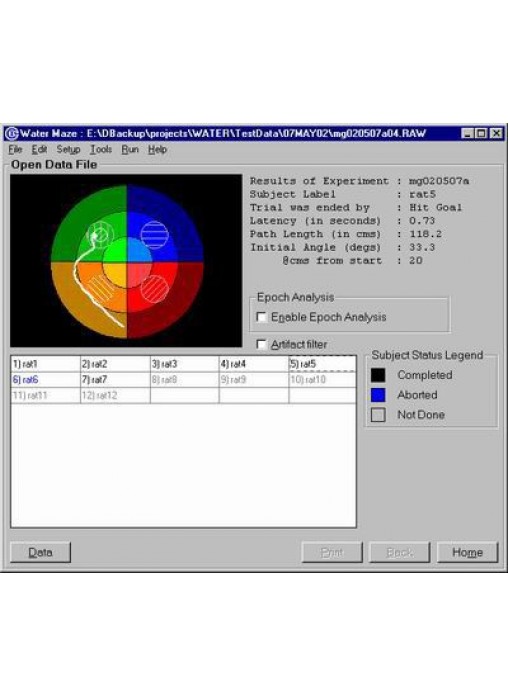Click the Water Maze title bar app icon
This screenshot has height=696, width=508.
(x=11, y=133)
